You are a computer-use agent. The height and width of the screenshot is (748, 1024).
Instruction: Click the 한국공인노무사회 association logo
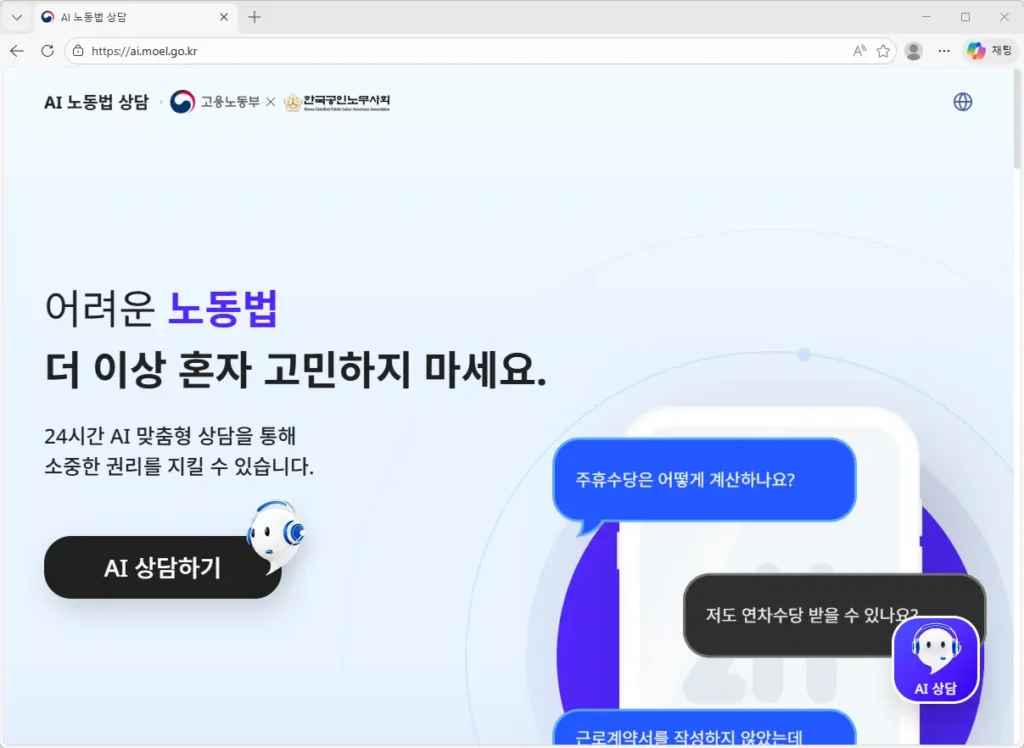(337, 101)
